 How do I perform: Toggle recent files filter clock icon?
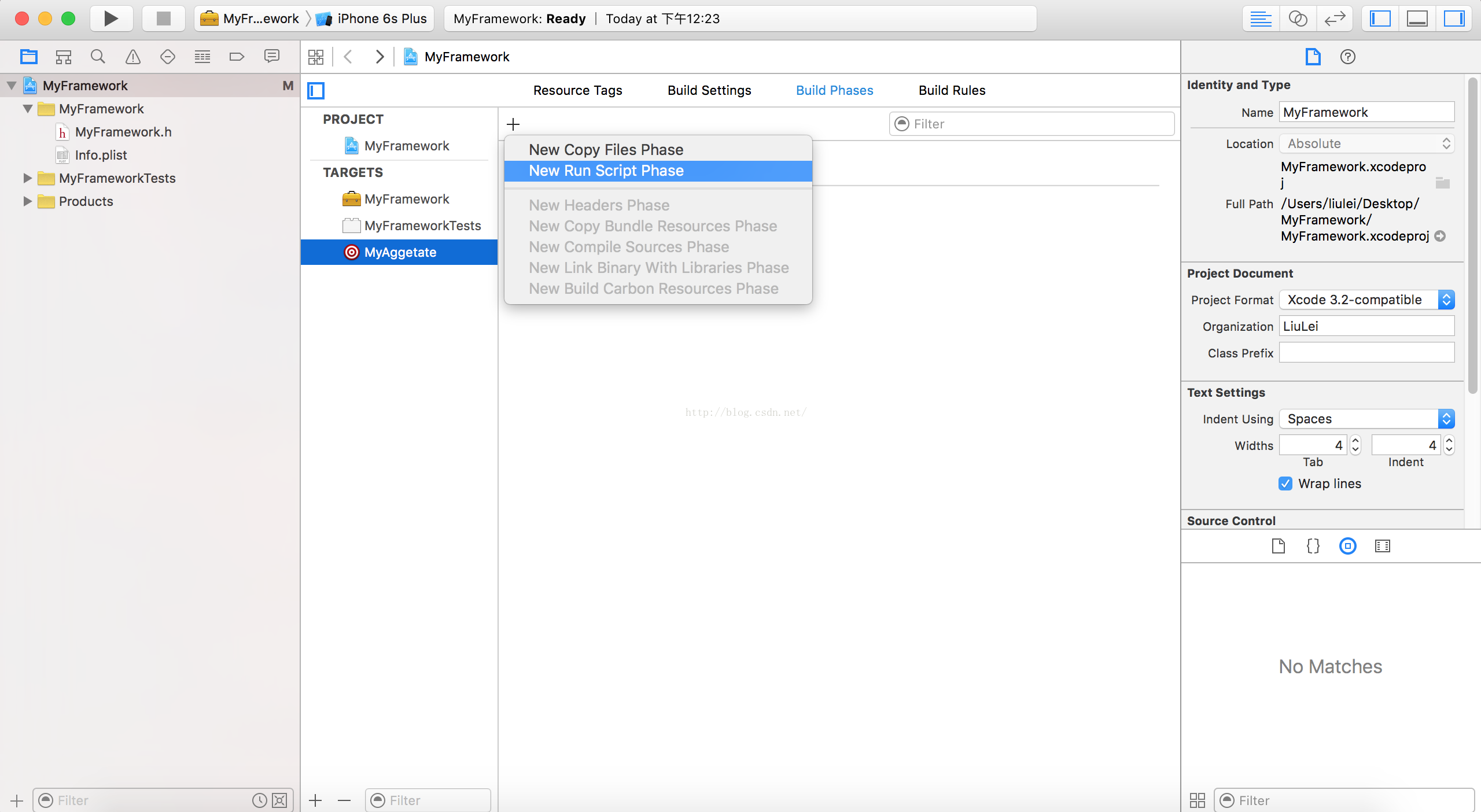(260, 800)
